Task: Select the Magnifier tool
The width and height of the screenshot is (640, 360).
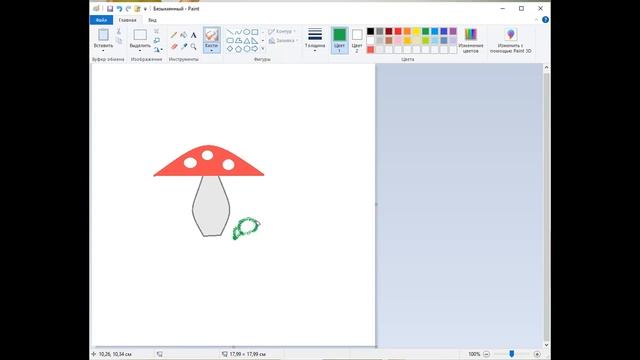Action: coord(193,47)
